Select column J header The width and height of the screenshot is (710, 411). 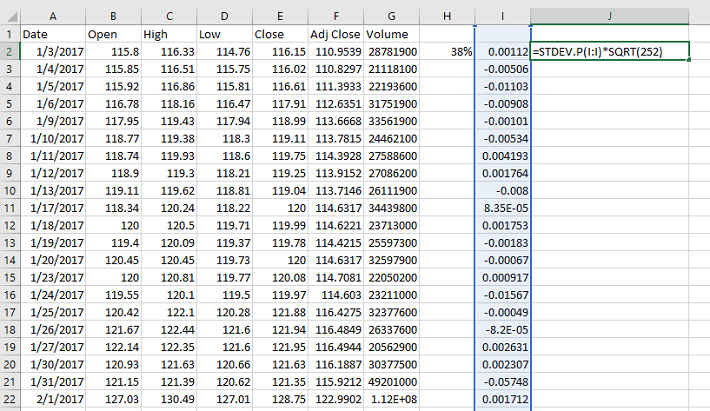609,15
